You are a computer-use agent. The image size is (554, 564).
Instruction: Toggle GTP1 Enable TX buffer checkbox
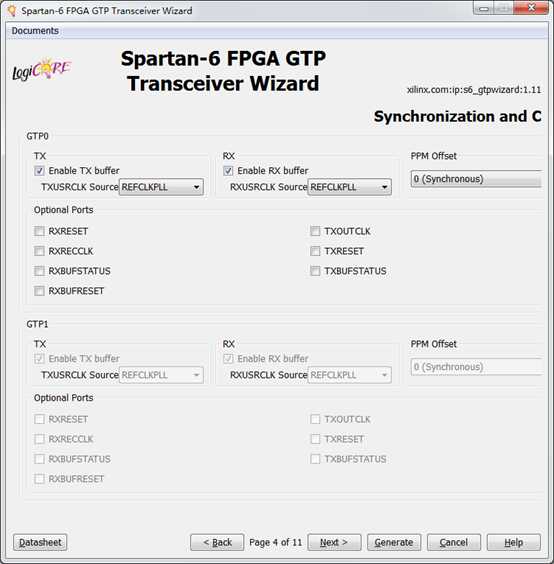coord(39,359)
